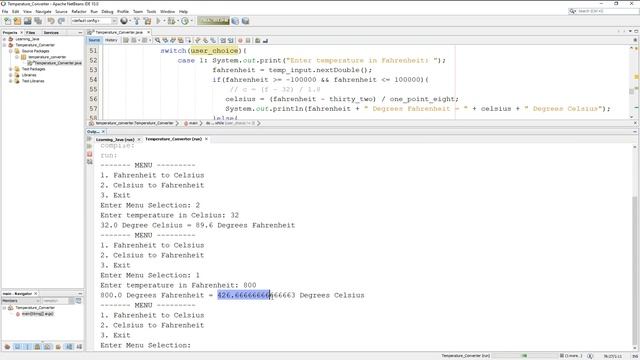Click the red Start Macro Recording icon

click(x=240, y=40)
